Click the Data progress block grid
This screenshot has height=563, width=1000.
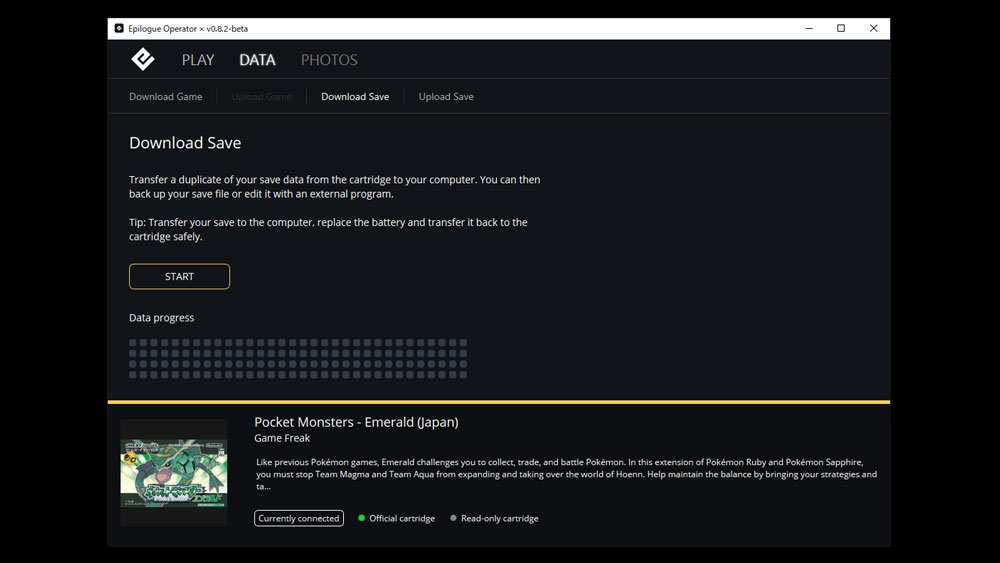[298, 358]
